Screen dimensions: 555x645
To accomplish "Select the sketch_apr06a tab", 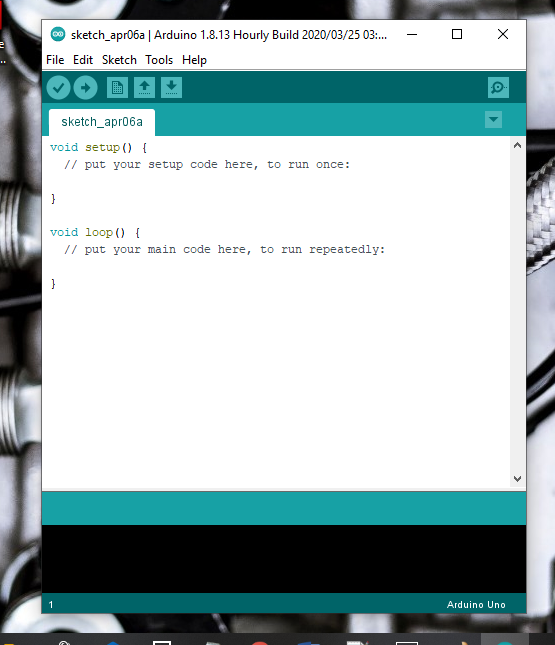I will click(102, 122).
